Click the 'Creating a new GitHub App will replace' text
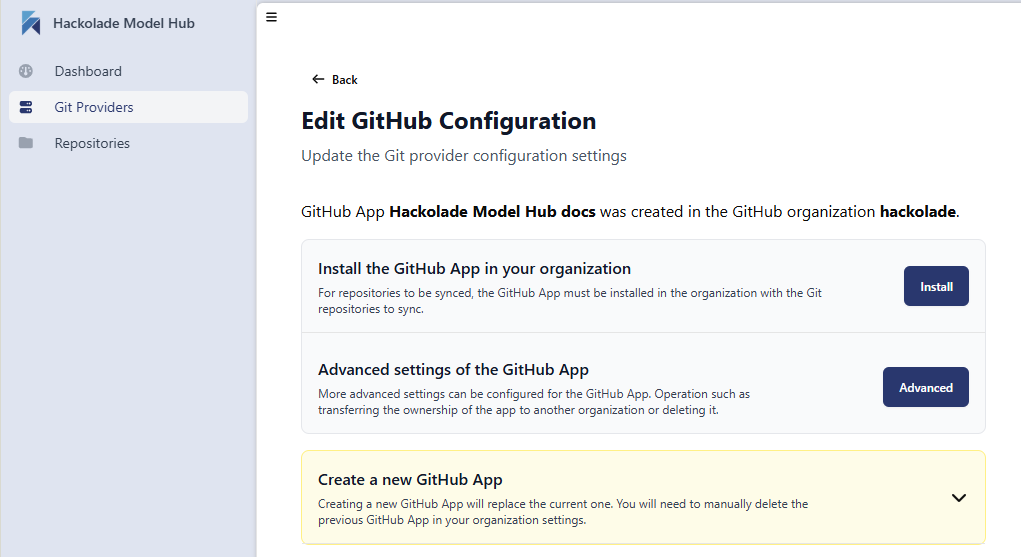 pyautogui.click(x=563, y=512)
